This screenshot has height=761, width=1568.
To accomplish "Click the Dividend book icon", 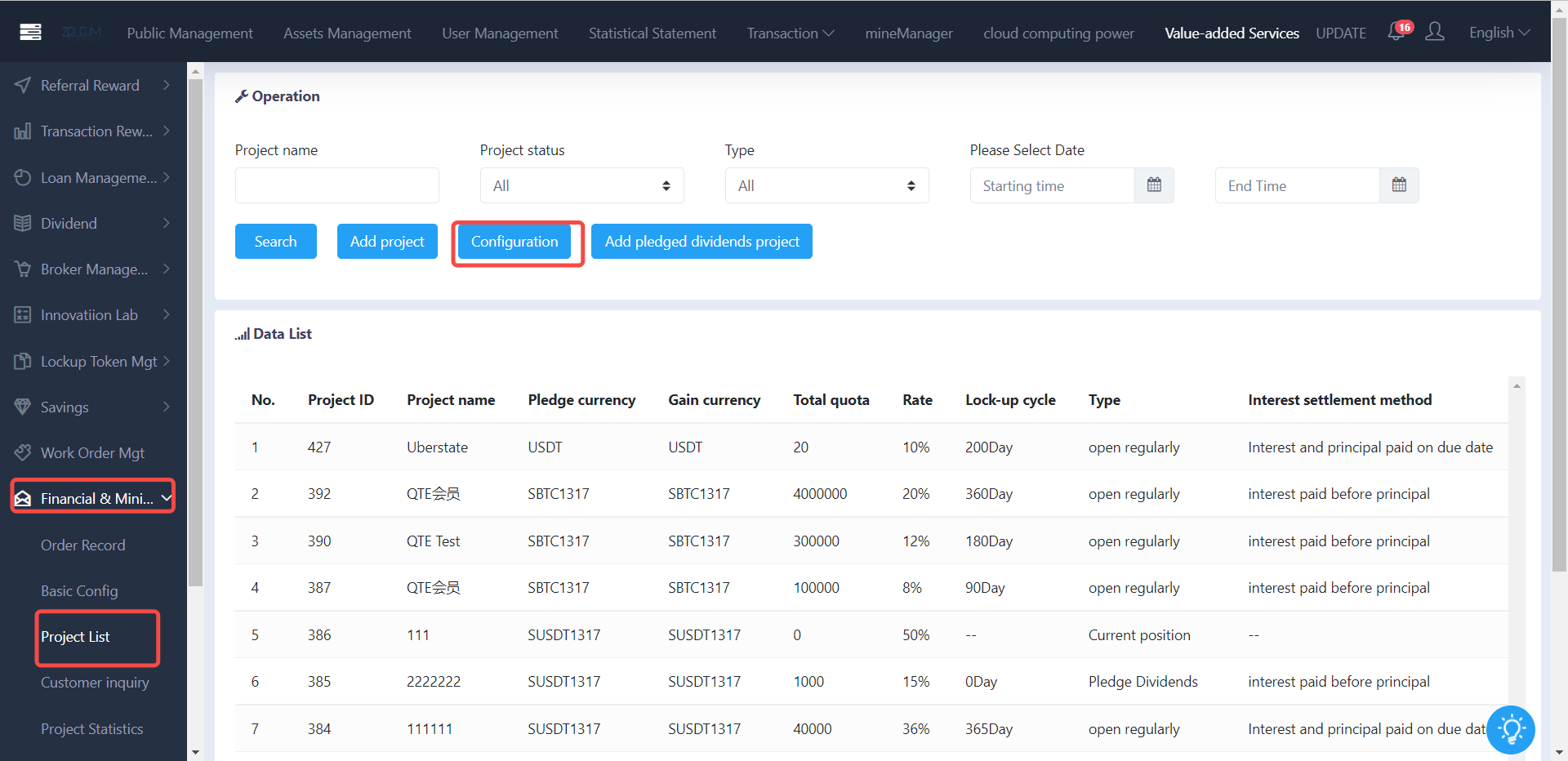I will tap(23, 223).
